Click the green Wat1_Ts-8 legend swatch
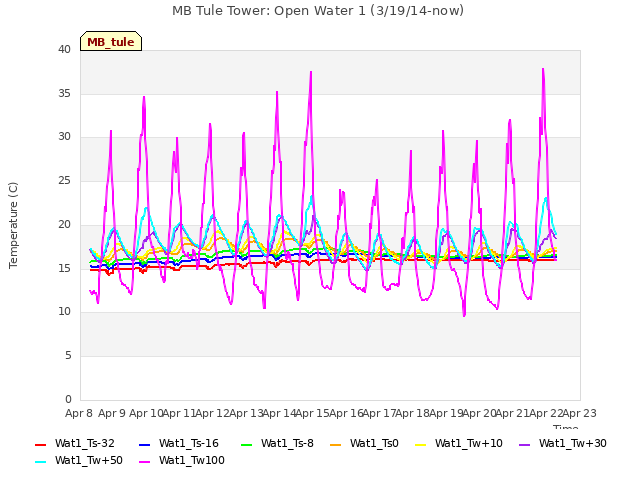 247,444
